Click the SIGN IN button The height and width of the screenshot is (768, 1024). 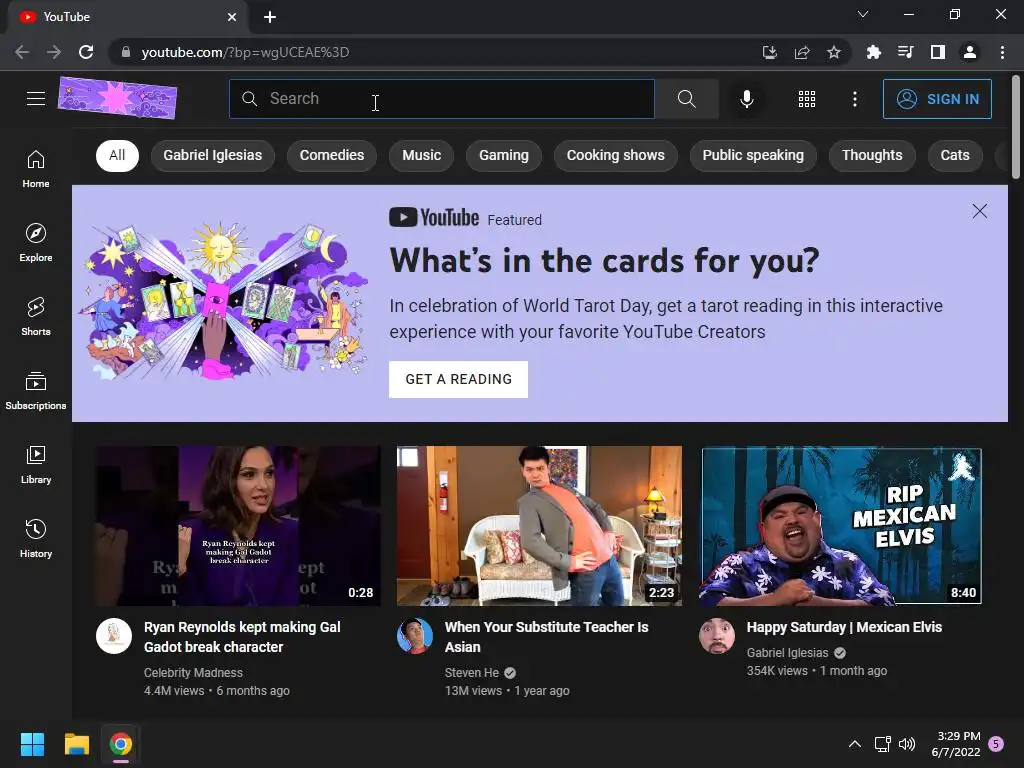(x=937, y=99)
